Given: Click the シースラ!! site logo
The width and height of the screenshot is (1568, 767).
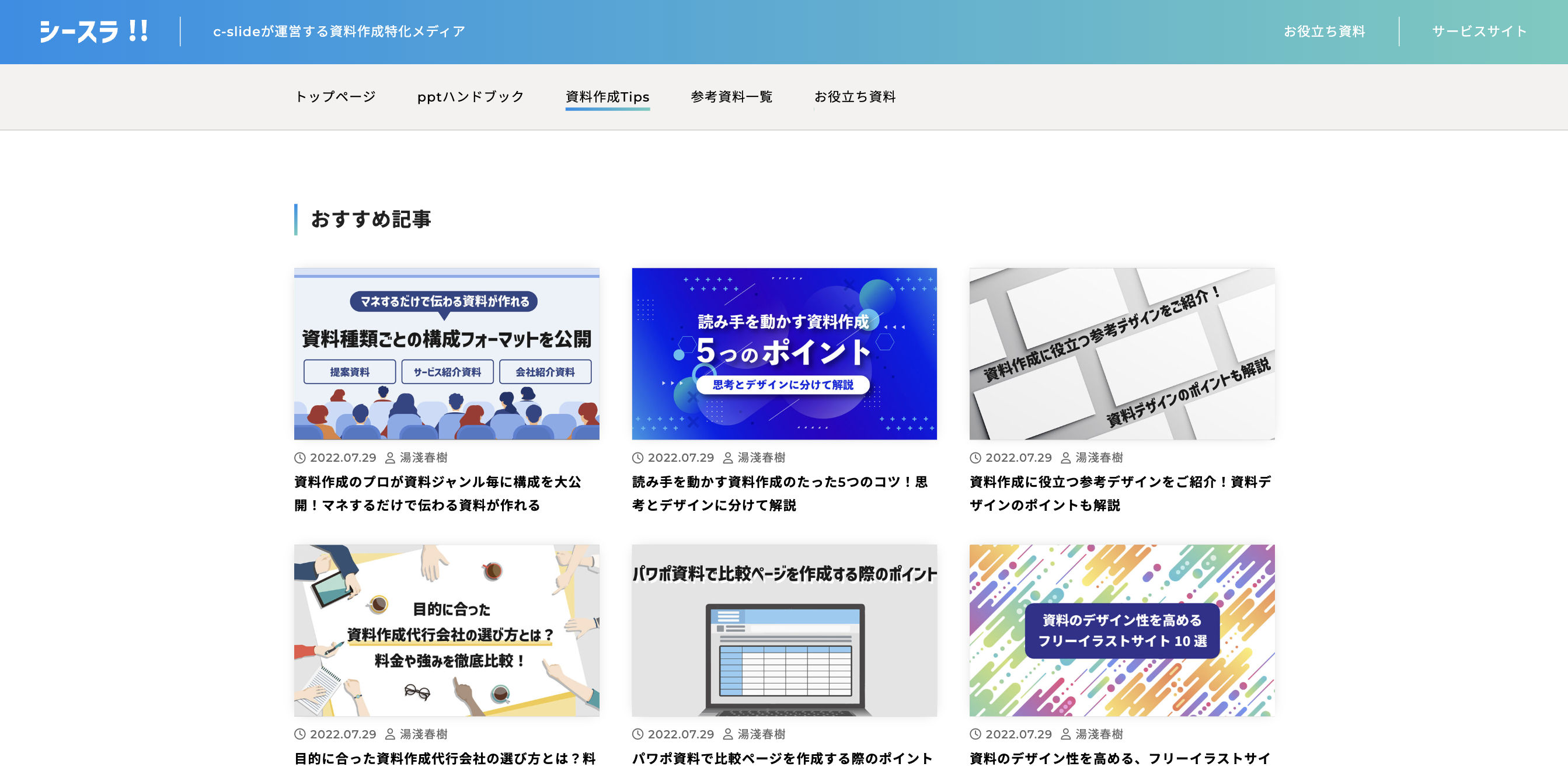Looking at the screenshot, I should pyautogui.click(x=94, y=31).
